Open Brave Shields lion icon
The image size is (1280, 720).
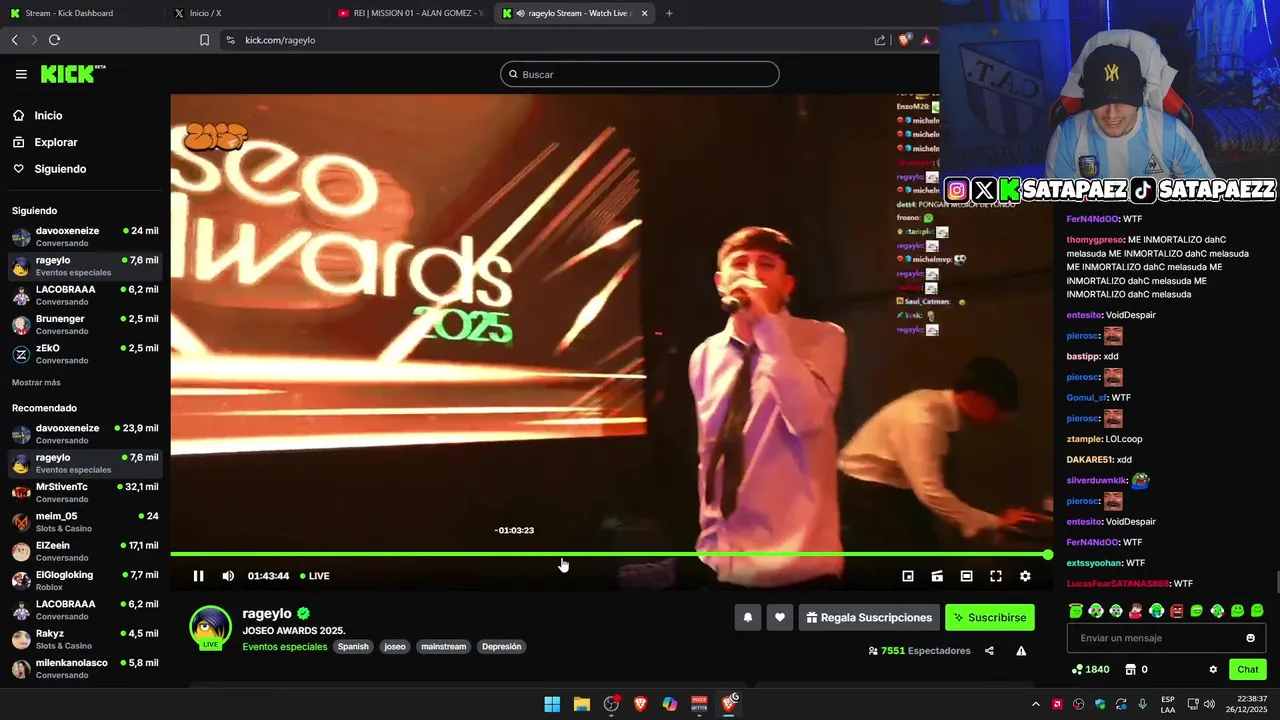(x=904, y=40)
